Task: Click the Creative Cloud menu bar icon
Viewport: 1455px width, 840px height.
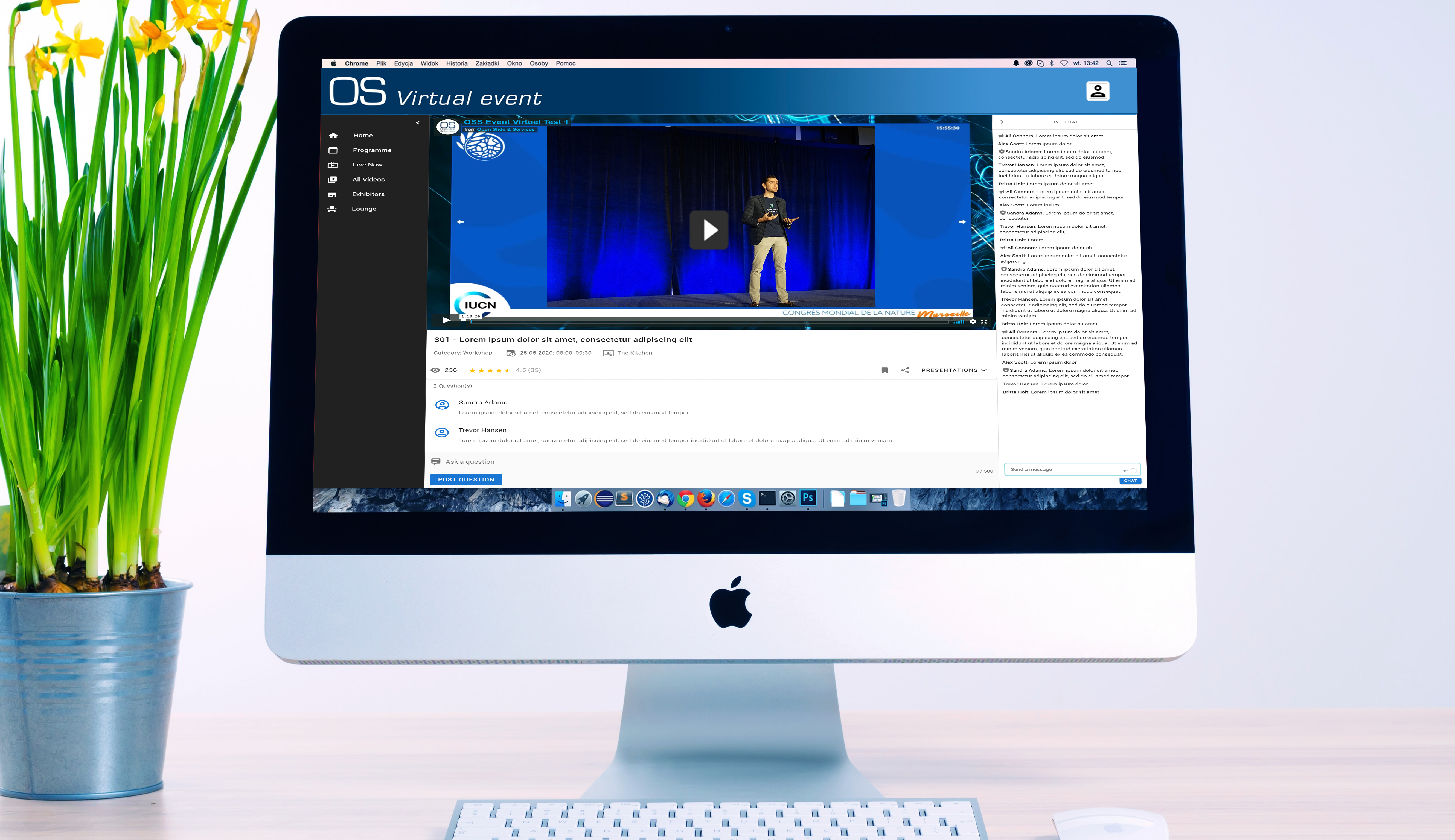Action: tap(1029, 63)
